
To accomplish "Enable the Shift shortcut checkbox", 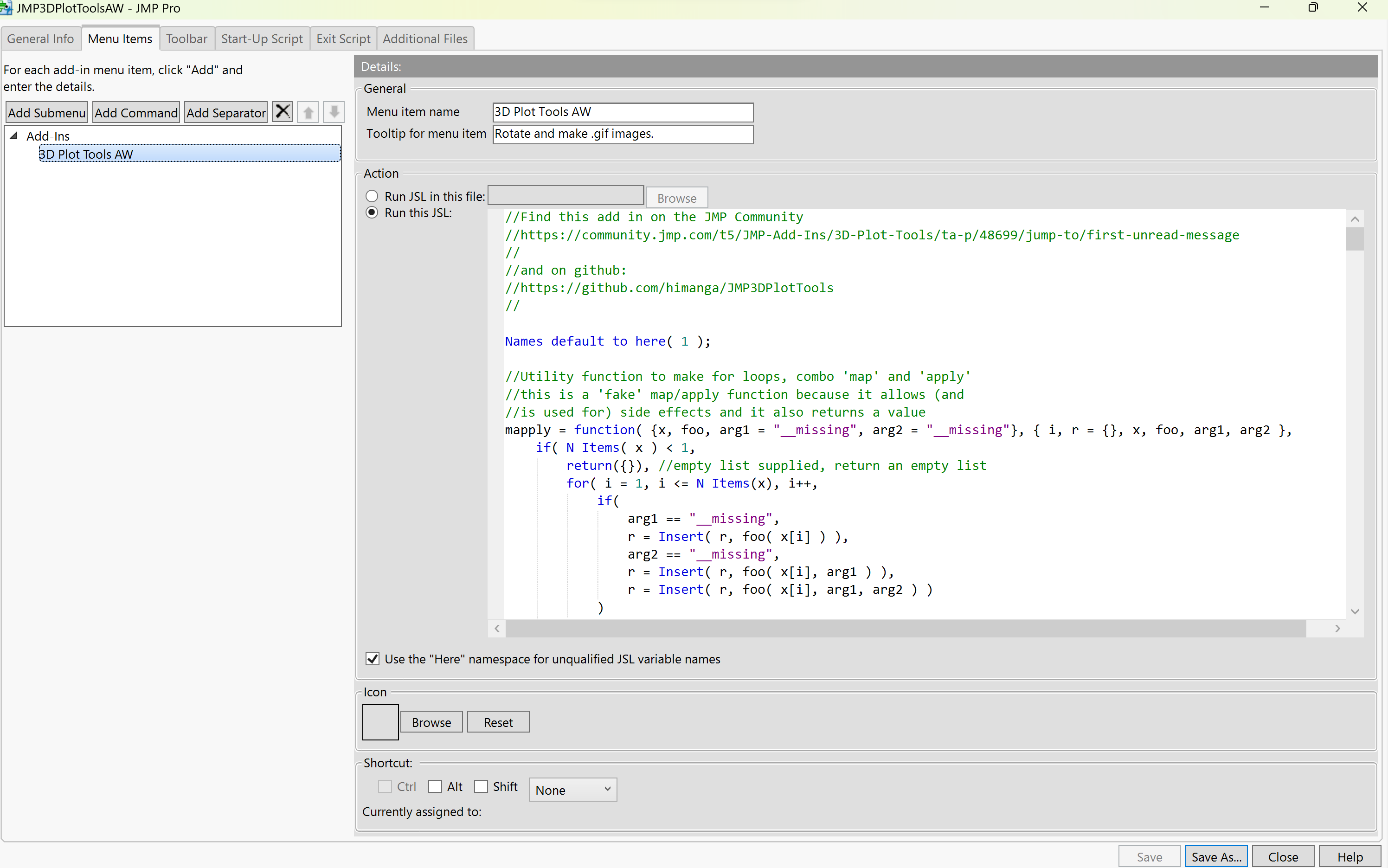I will (481, 786).
